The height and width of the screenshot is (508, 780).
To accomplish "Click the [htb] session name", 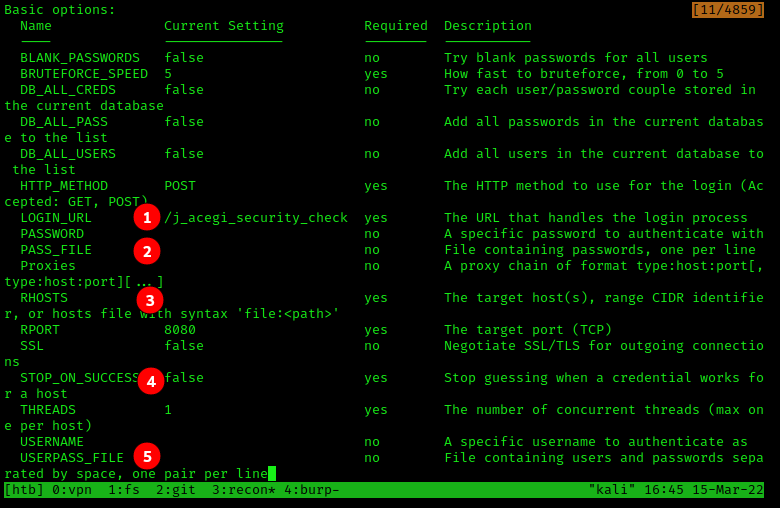I will point(24,490).
